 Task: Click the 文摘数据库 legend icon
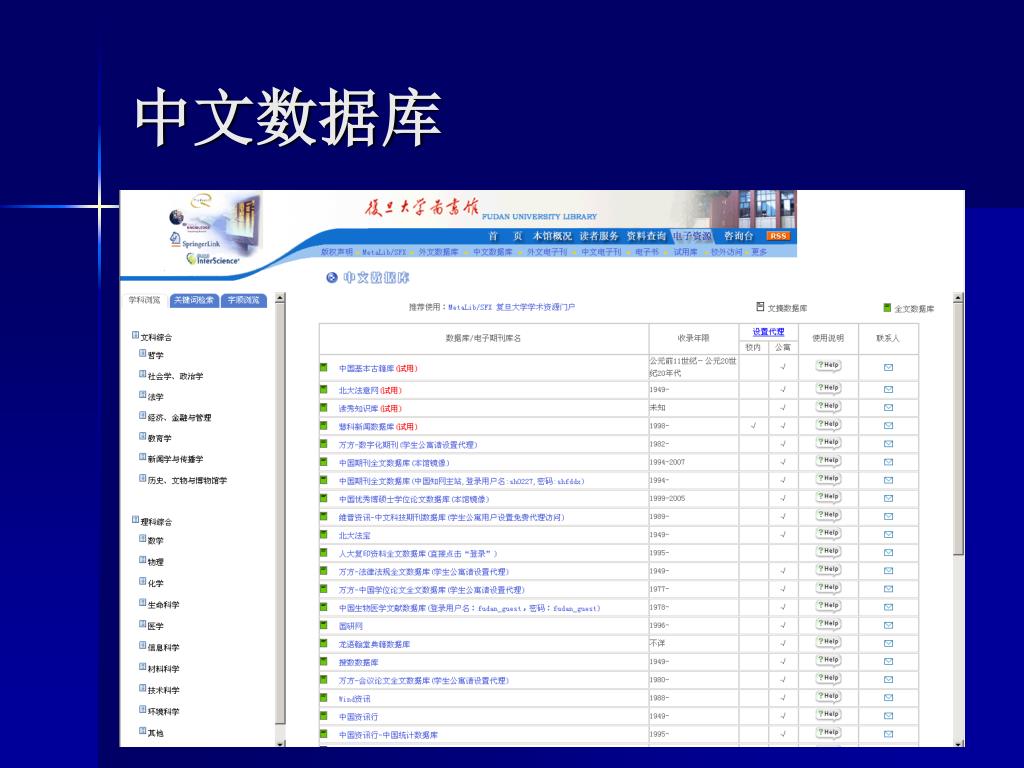click(760, 307)
